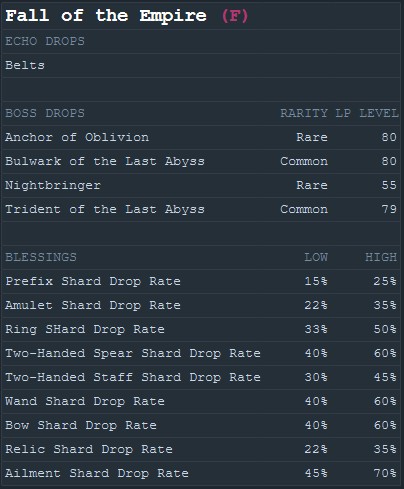
Task: Click the BLESSINGS section header
Action: (x=41, y=257)
